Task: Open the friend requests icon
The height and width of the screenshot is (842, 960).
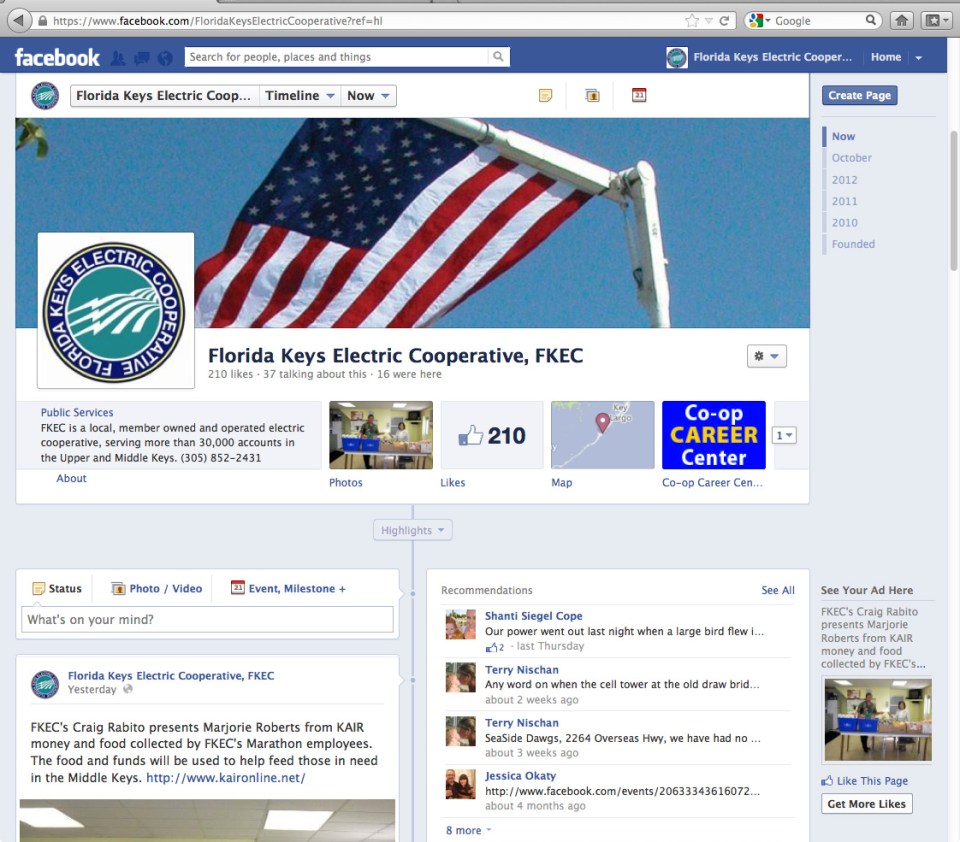Action: click(x=118, y=58)
